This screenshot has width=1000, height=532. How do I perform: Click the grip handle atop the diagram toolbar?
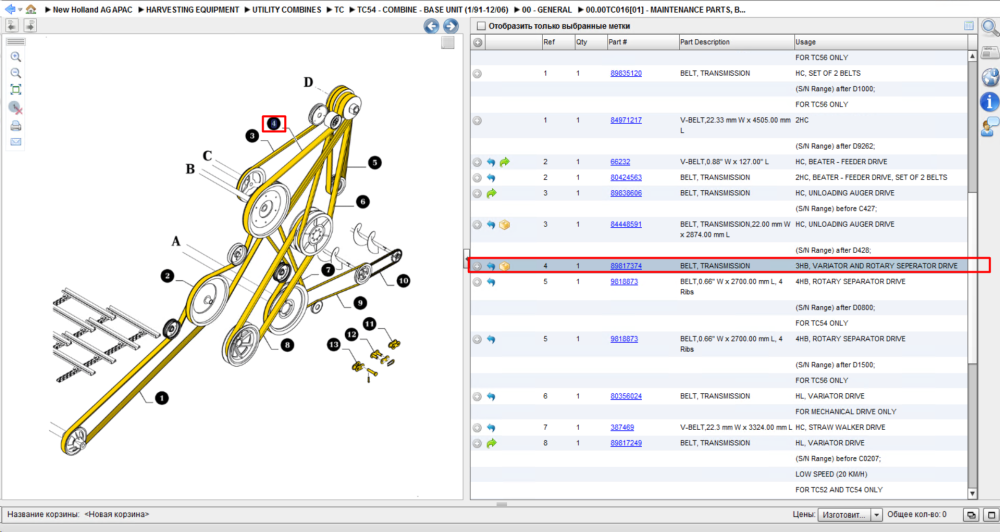[x=16, y=41]
